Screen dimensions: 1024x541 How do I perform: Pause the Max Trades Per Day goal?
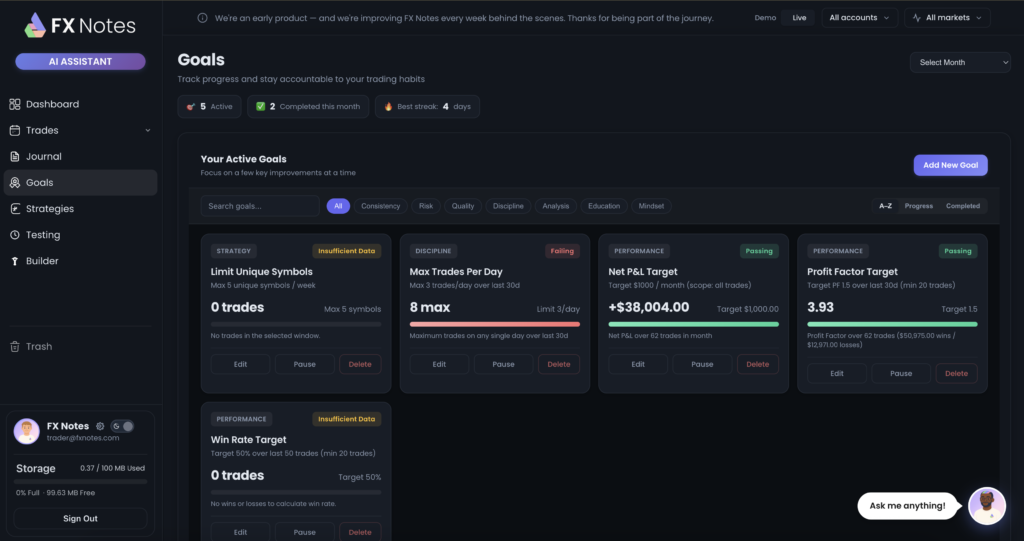pyautogui.click(x=503, y=364)
